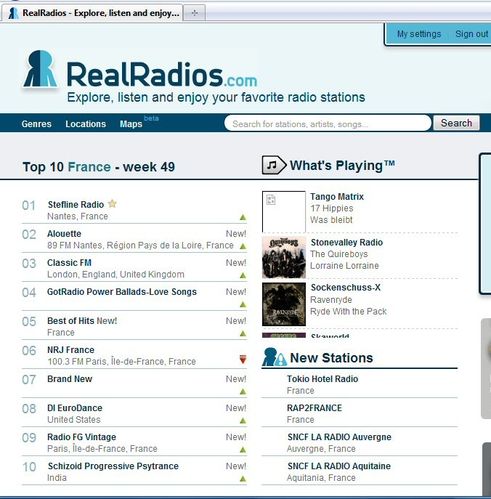The height and width of the screenshot is (499, 491).
Task: Focus the station search input field
Action: point(328,123)
